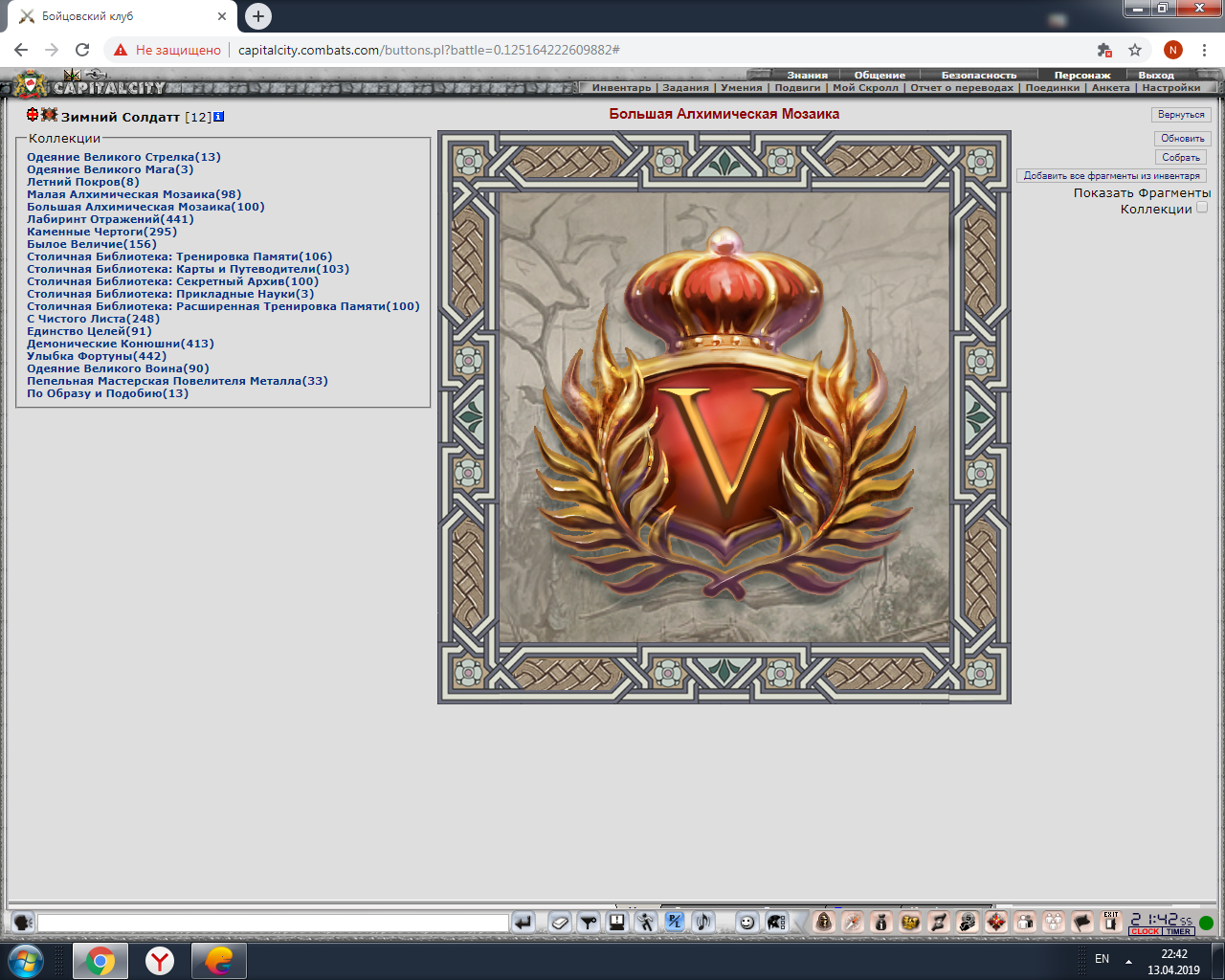This screenshot has width=1225, height=980.
Task: Open Пепельная Мастерская Повелителя Металла(33) collection
Action: click(x=177, y=381)
